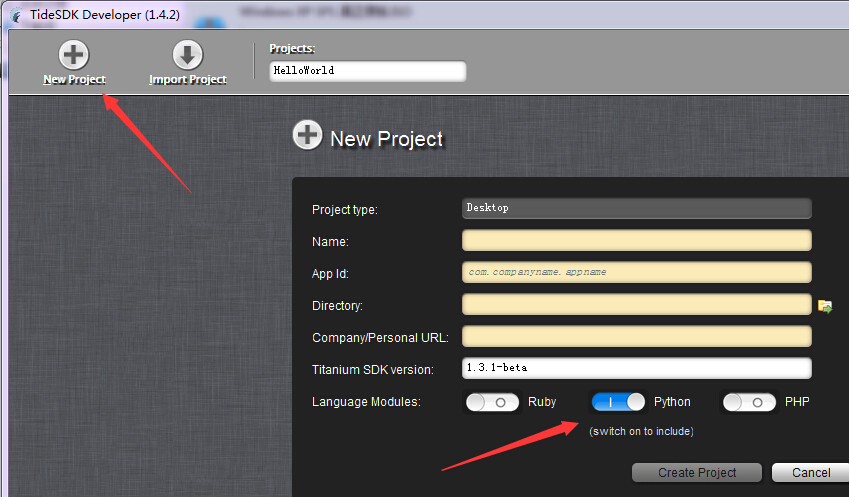Click the TideSDK app icon in title bar

pos(17,15)
